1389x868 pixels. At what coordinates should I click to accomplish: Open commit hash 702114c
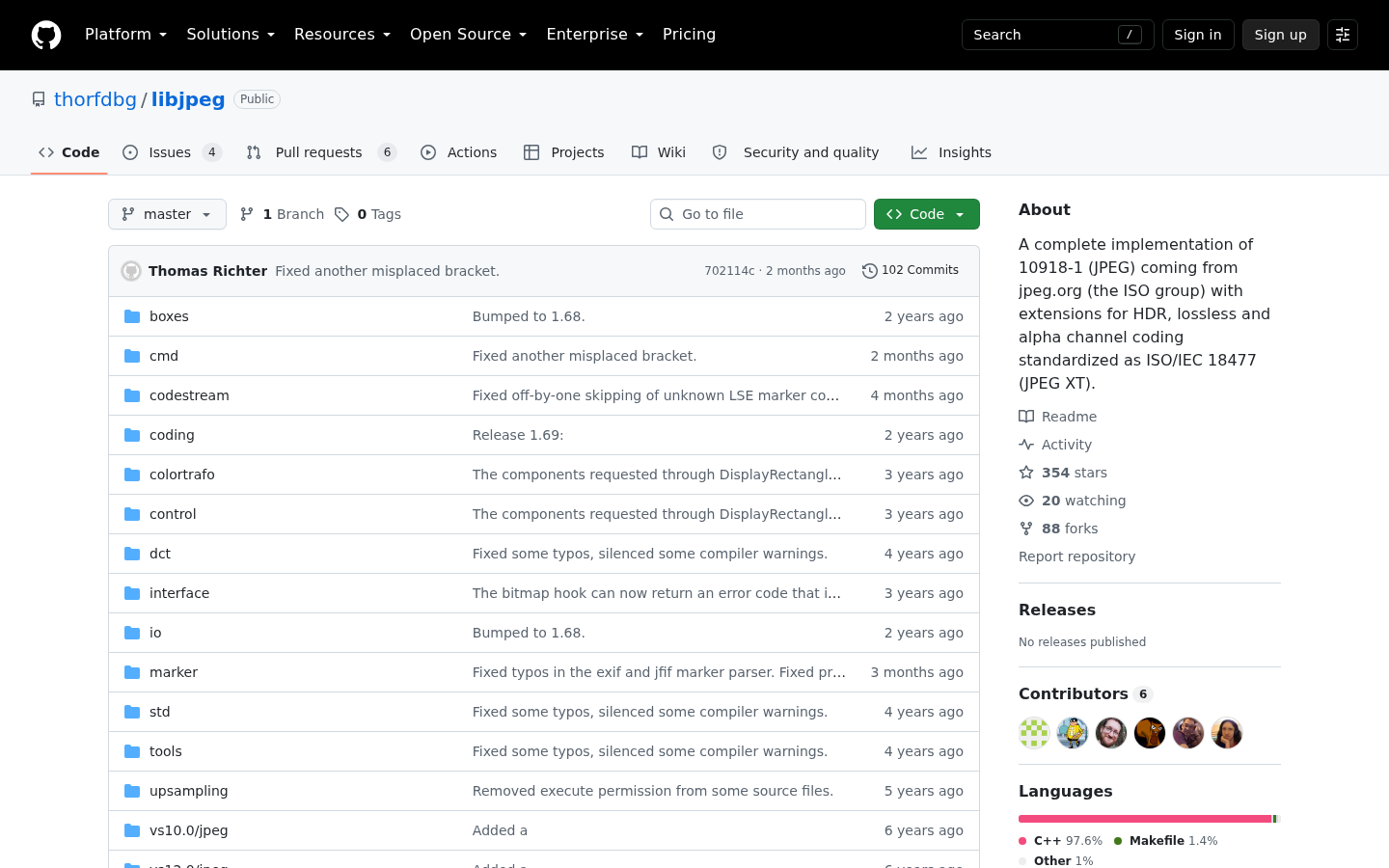pyautogui.click(x=729, y=271)
